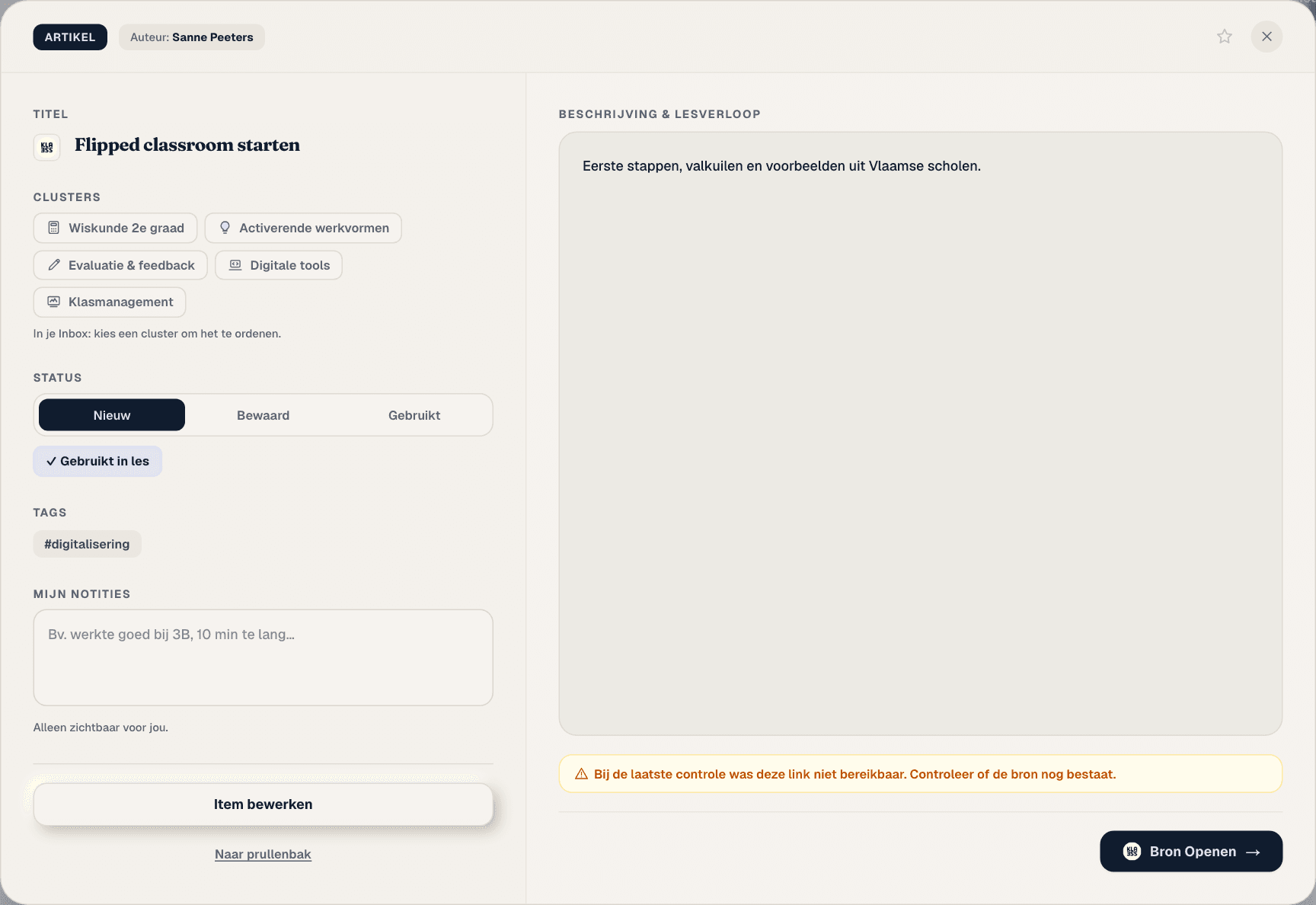The width and height of the screenshot is (1316, 905).
Task: Click the ARTIKEL type badge
Action: pos(70,37)
